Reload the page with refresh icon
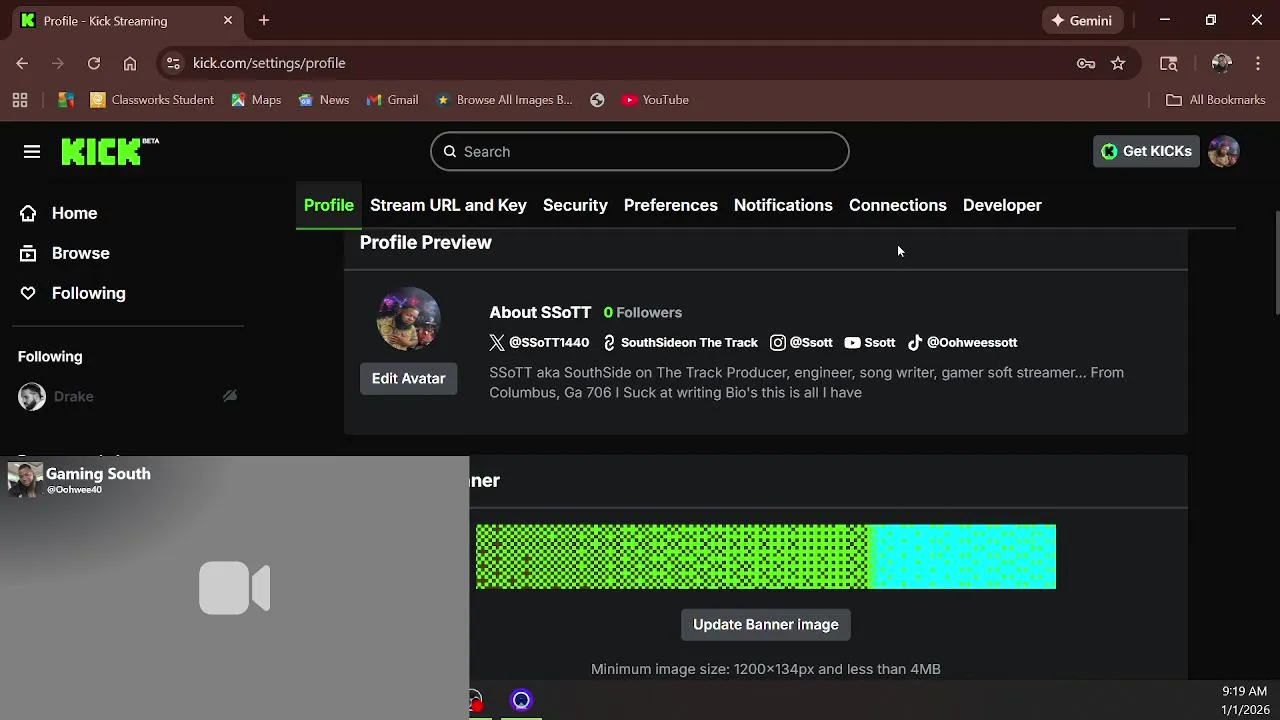The image size is (1280, 720). 94,63
